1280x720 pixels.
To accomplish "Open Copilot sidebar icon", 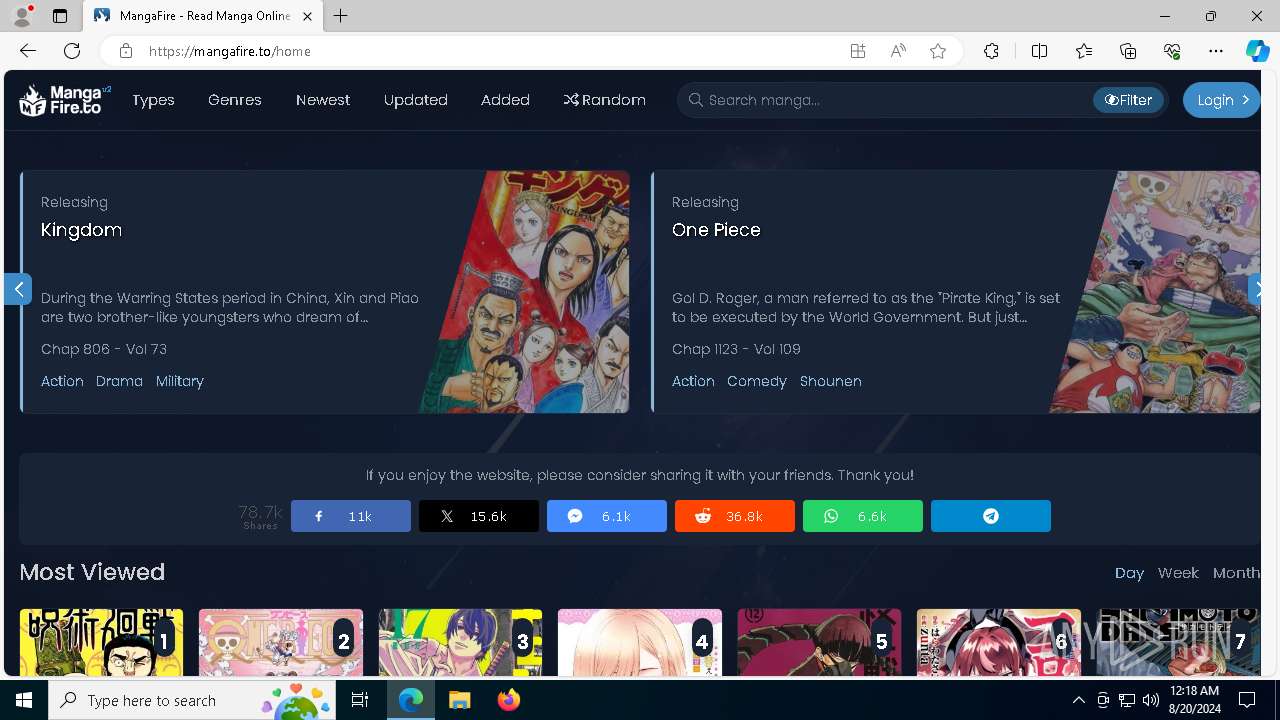I will [x=1257, y=51].
